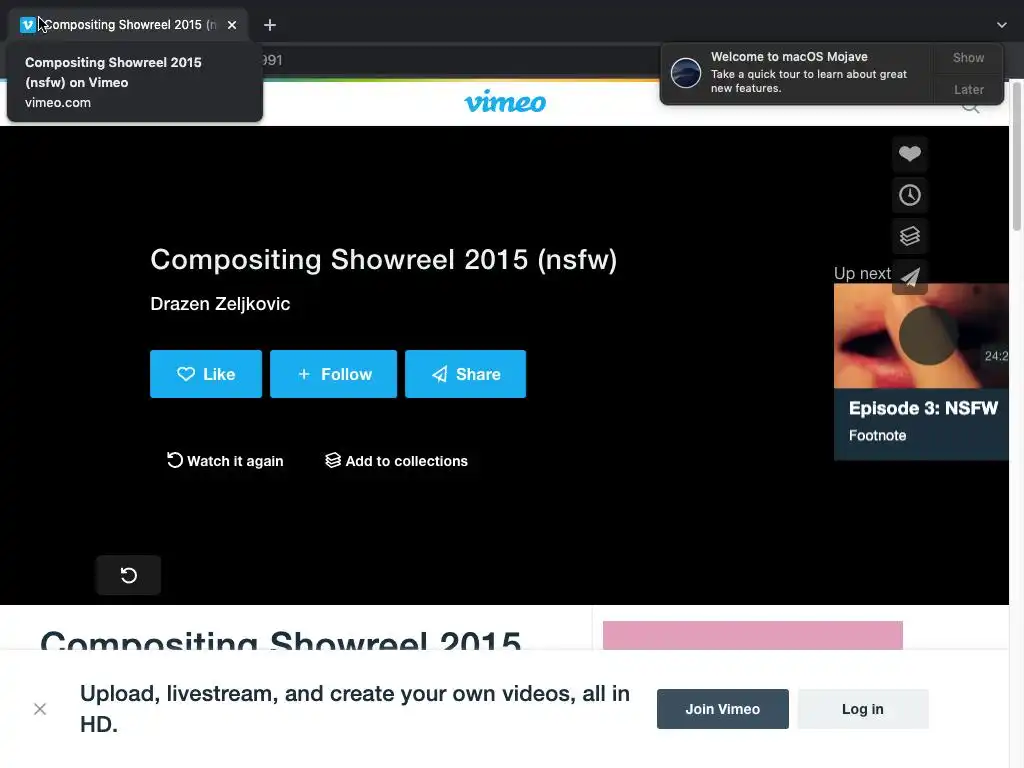Image resolution: width=1024 pixels, height=768 pixels.
Task: Open a new browser tab with plus
Action: pyautogui.click(x=270, y=25)
